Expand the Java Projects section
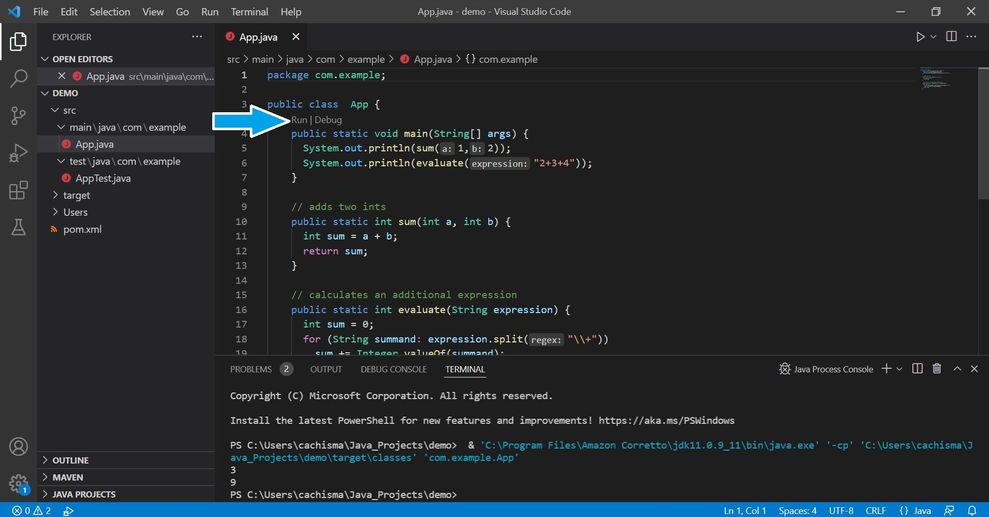The image size is (989, 517). click(x=126, y=494)
